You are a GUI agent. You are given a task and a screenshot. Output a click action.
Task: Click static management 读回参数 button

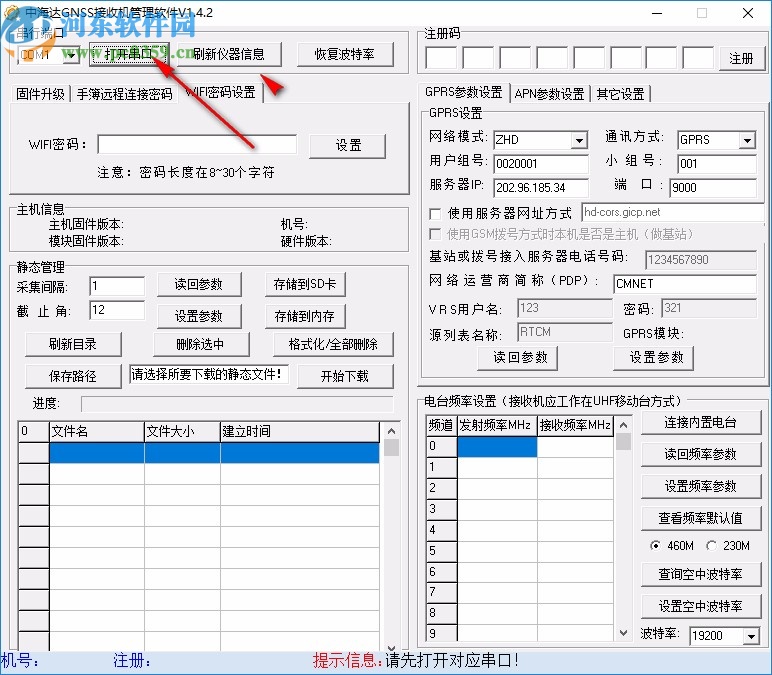pyautogui.click(x=199, y=285)
